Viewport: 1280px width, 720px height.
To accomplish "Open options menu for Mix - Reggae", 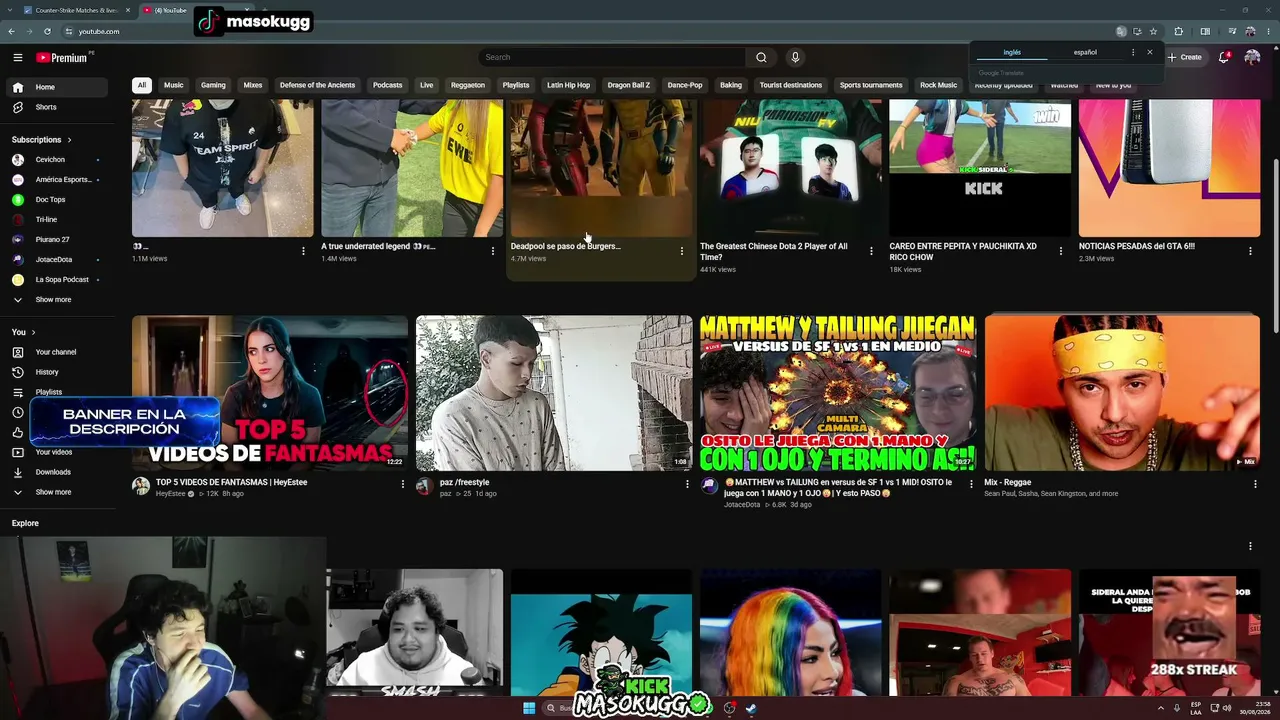I will click(1255, 484).
